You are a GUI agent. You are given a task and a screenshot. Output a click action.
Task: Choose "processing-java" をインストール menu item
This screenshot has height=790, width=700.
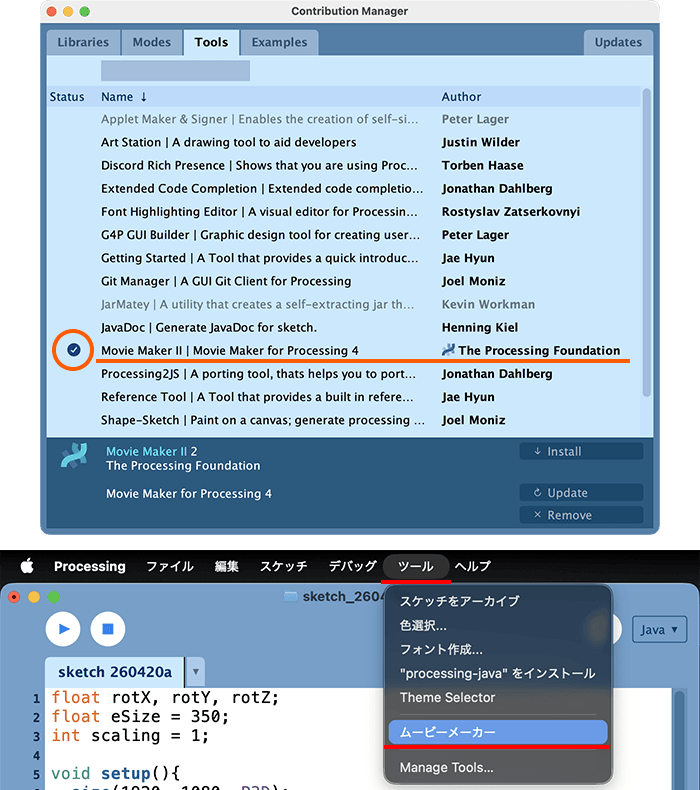[497, 674]
